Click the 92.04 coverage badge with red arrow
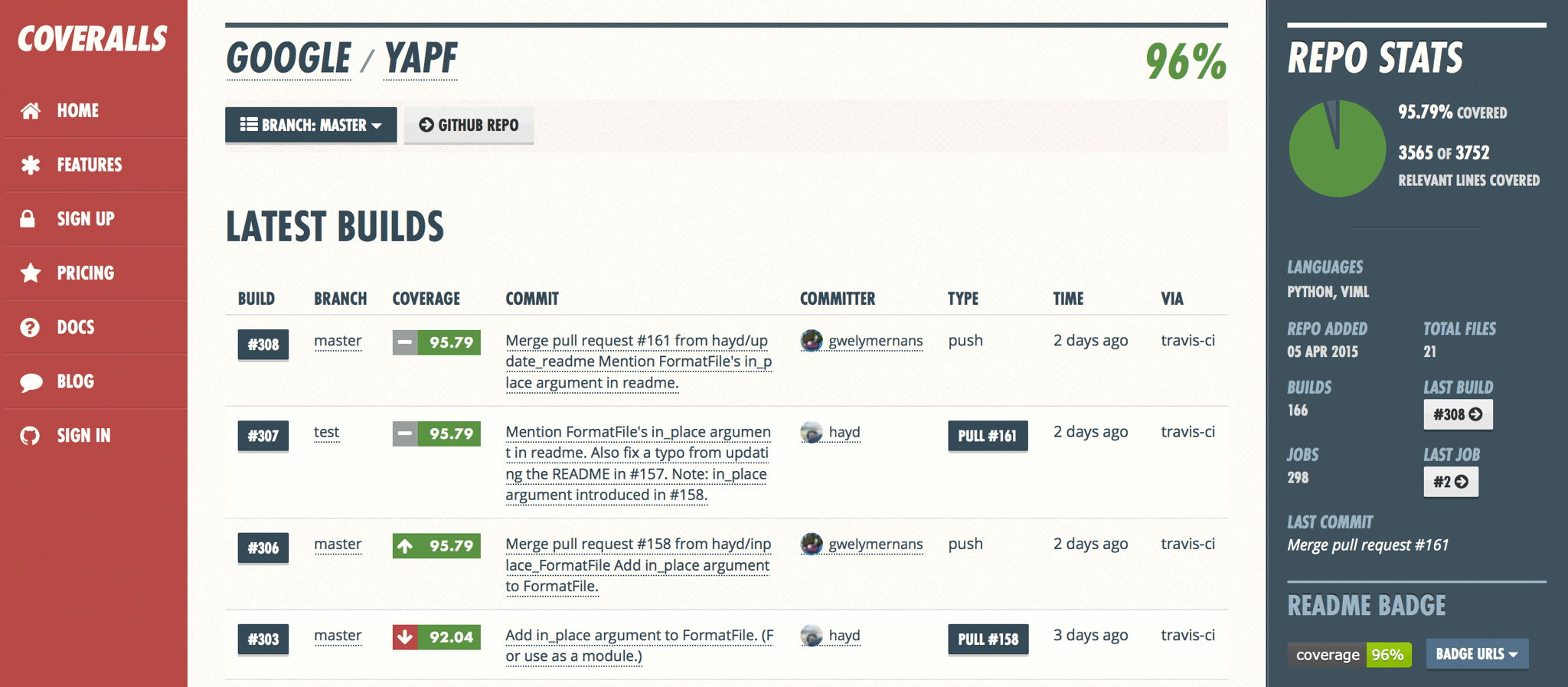 [x=436, y=637]
